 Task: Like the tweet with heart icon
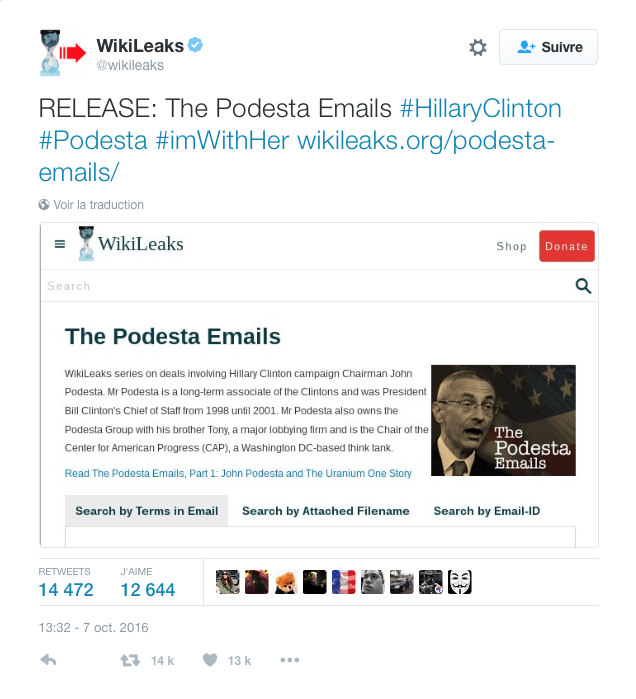point(210,660)
